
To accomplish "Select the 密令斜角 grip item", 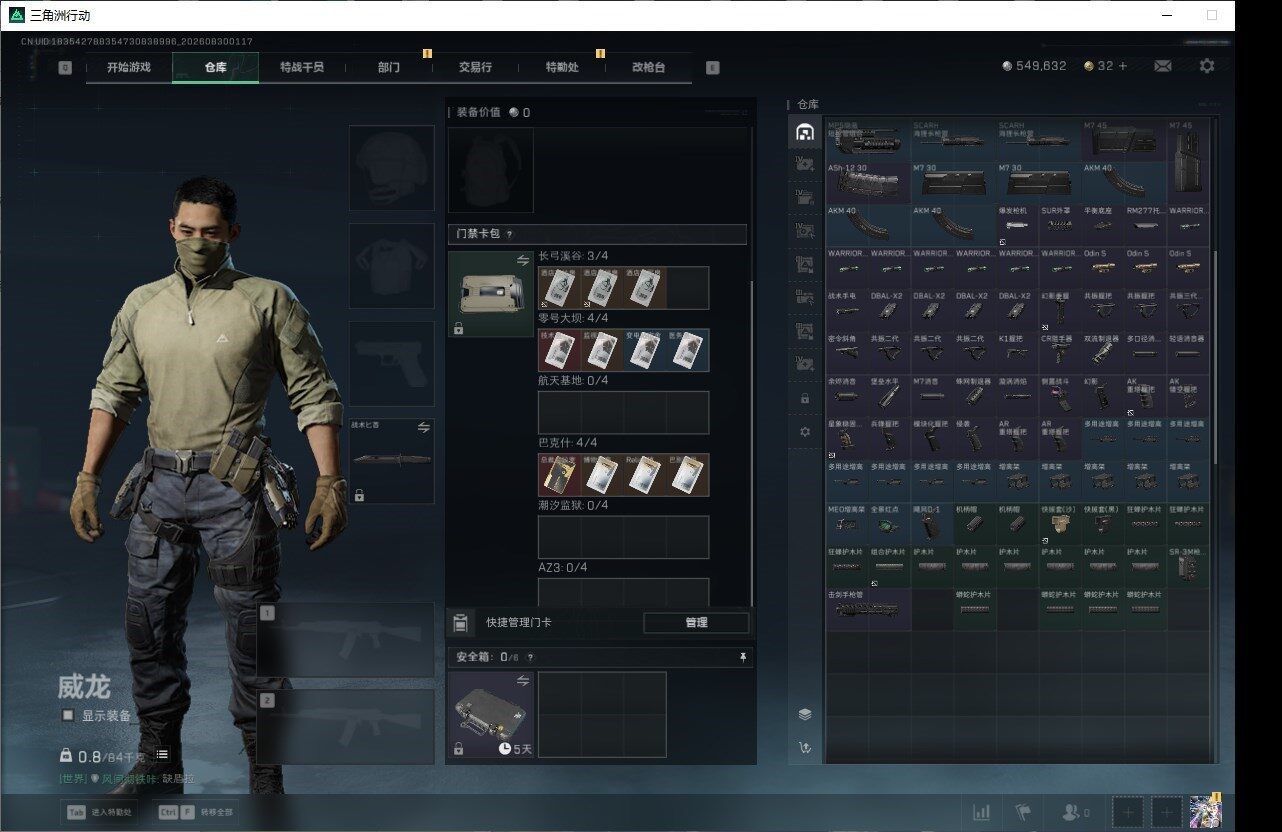I will coord(847,354).
